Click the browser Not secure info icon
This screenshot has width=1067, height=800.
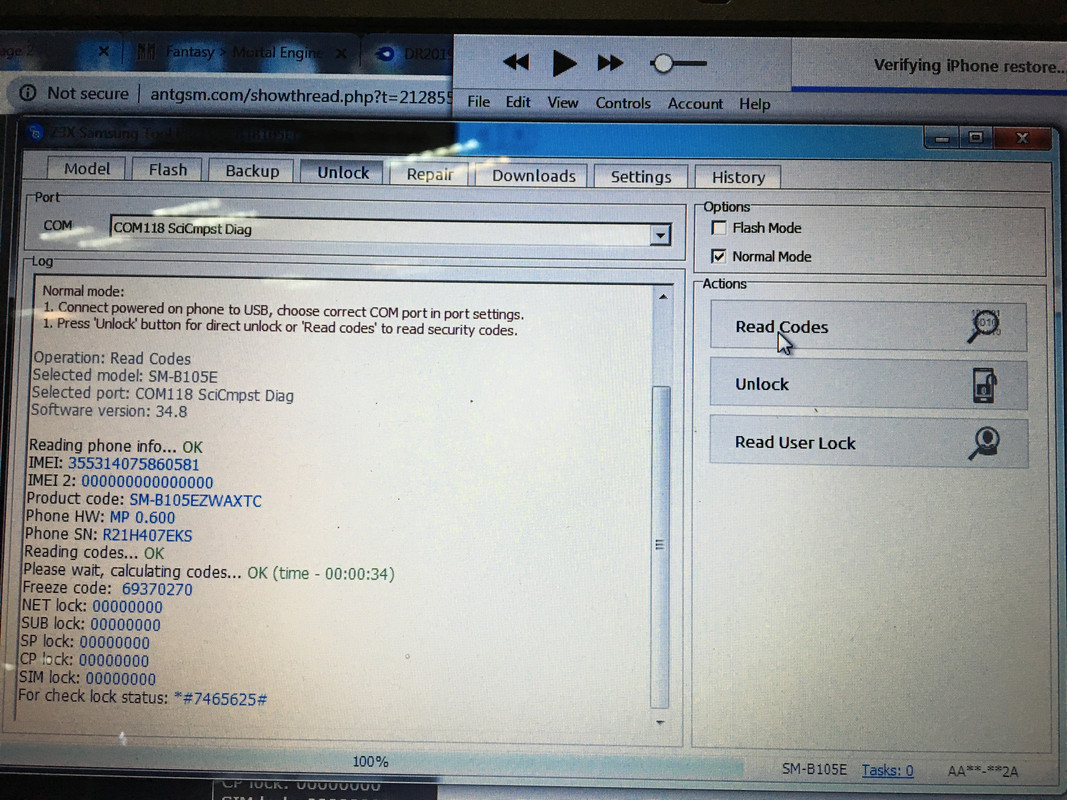coord(27,93)
